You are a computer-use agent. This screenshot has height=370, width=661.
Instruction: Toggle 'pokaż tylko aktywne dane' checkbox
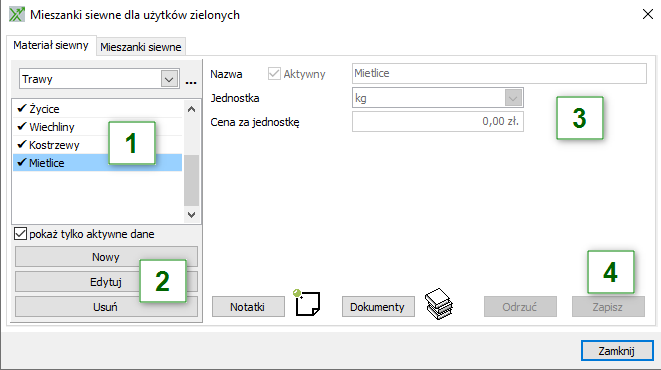tap(20, 233)
